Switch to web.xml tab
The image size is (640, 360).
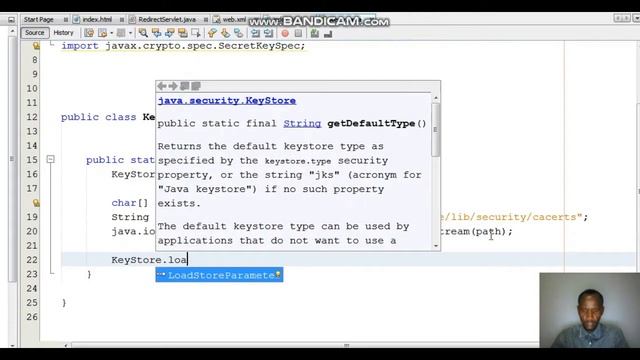(234, 19)
